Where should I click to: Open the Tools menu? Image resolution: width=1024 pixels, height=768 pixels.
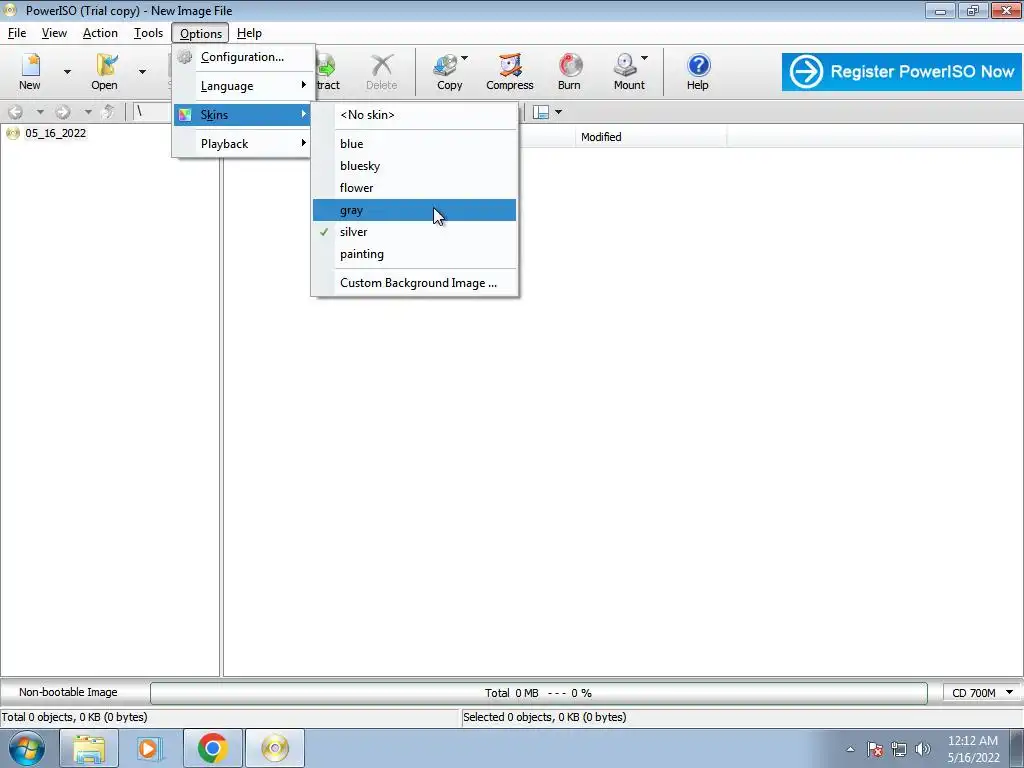[x=148, y=33]
